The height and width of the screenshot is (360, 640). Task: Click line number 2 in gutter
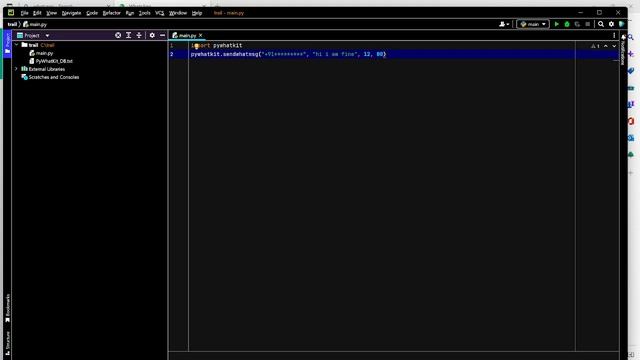(171, 54)
